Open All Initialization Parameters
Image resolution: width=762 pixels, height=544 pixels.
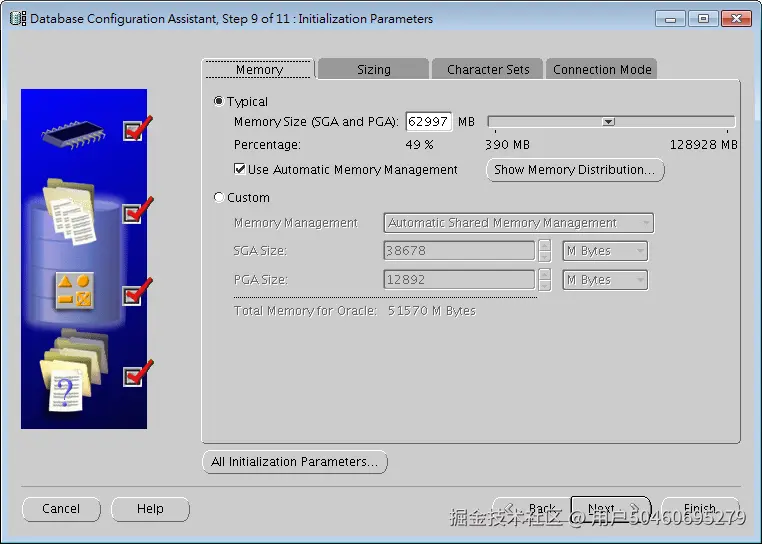[x=294, y=461]
